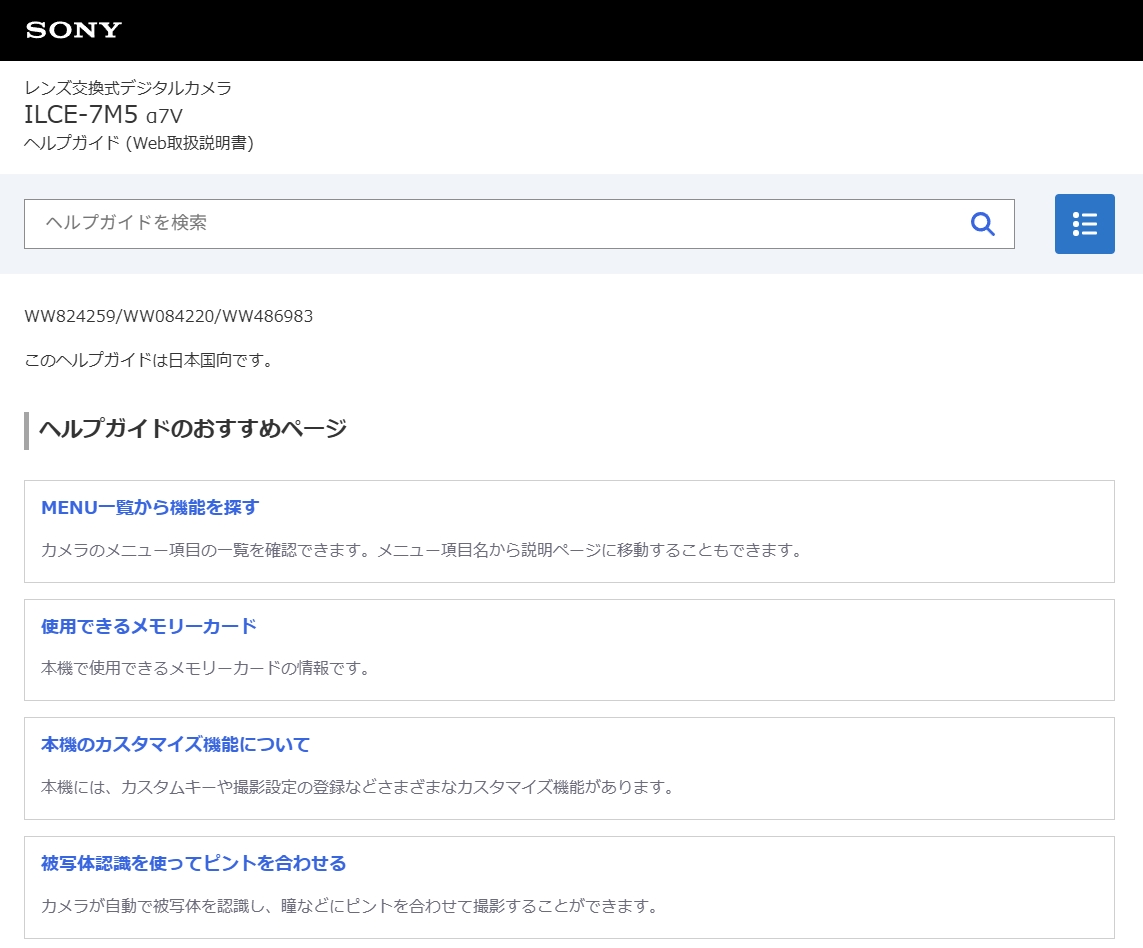Focus the ヘルプガイドを検索 search field
The height and width of the screenshot is (948, 1143).
[490, 224]
